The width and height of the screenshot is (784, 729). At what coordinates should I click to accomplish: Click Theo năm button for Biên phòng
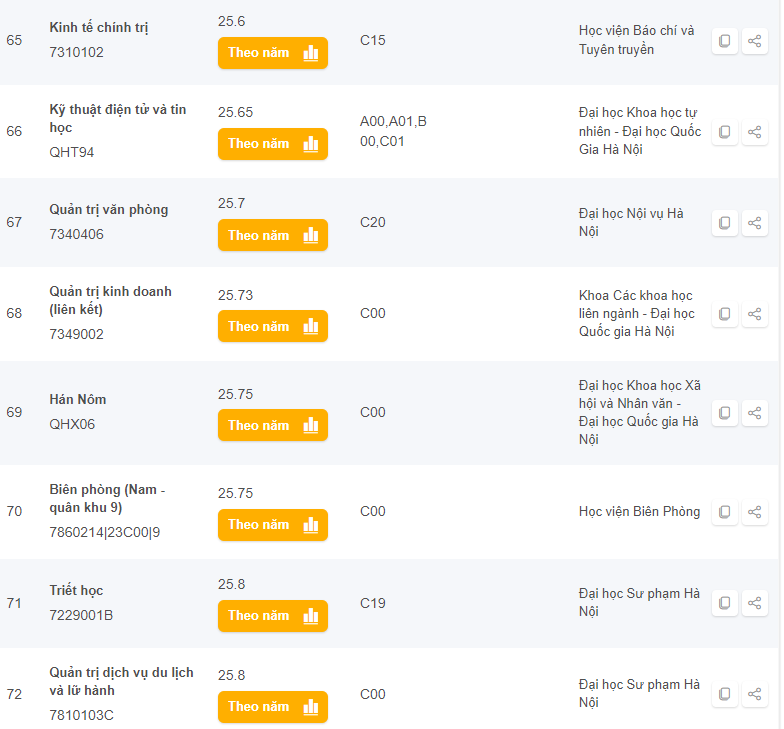(272, 524)
